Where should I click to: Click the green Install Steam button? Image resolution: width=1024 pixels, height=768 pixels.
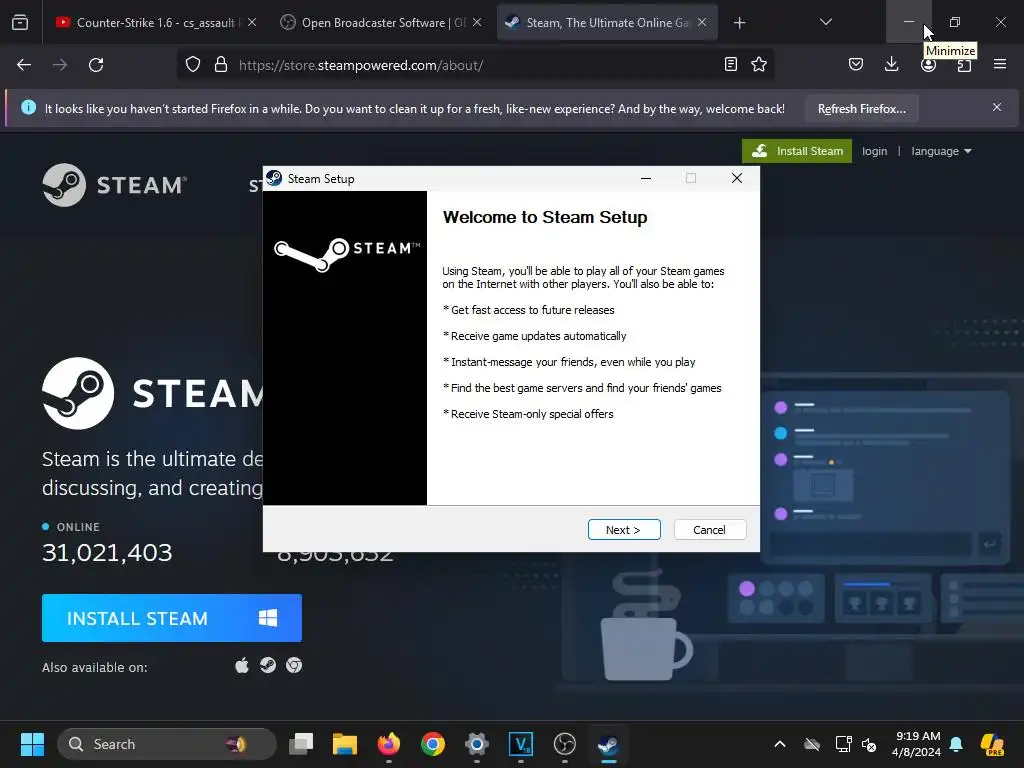pyautogui.click(x=797, y=151)
